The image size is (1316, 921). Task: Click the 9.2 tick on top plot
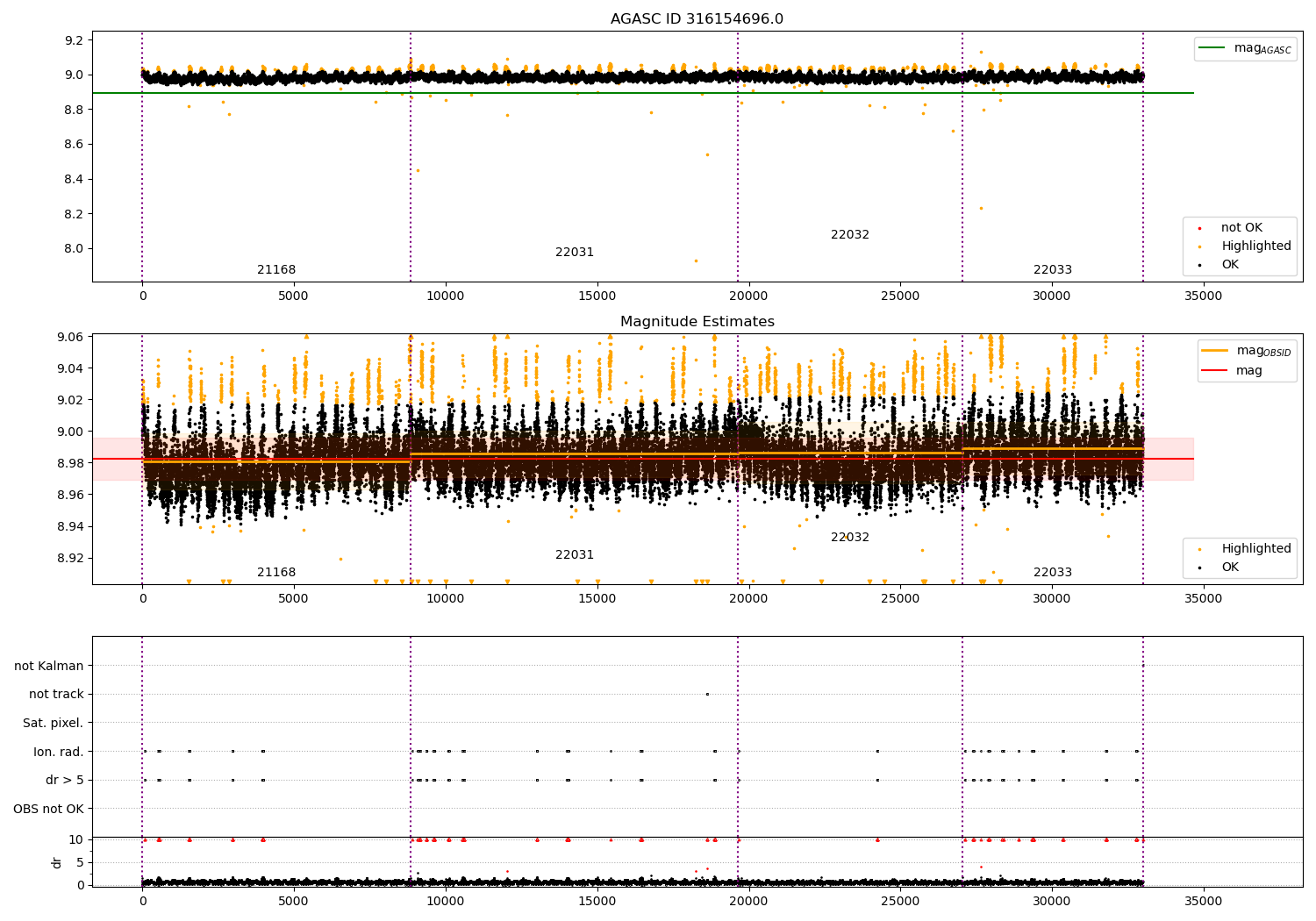coord(75,40)
